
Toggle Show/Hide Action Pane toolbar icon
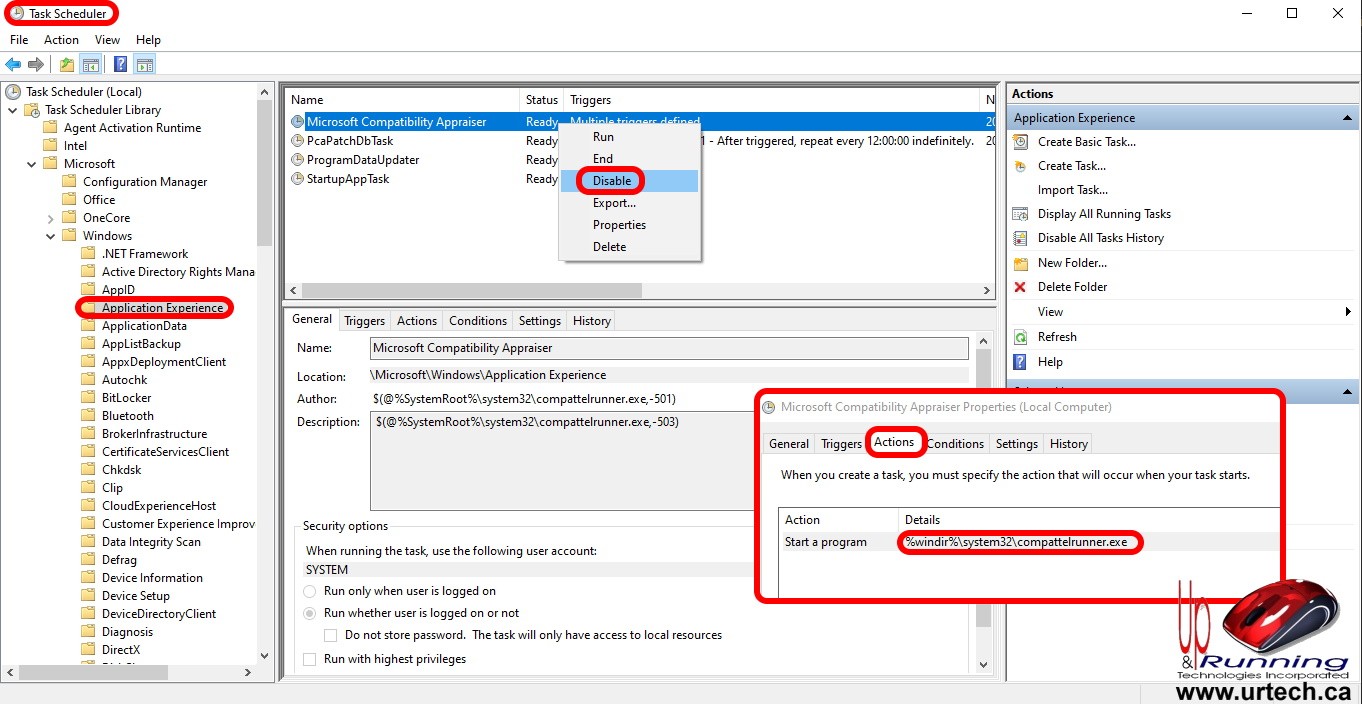coord(145,65)
